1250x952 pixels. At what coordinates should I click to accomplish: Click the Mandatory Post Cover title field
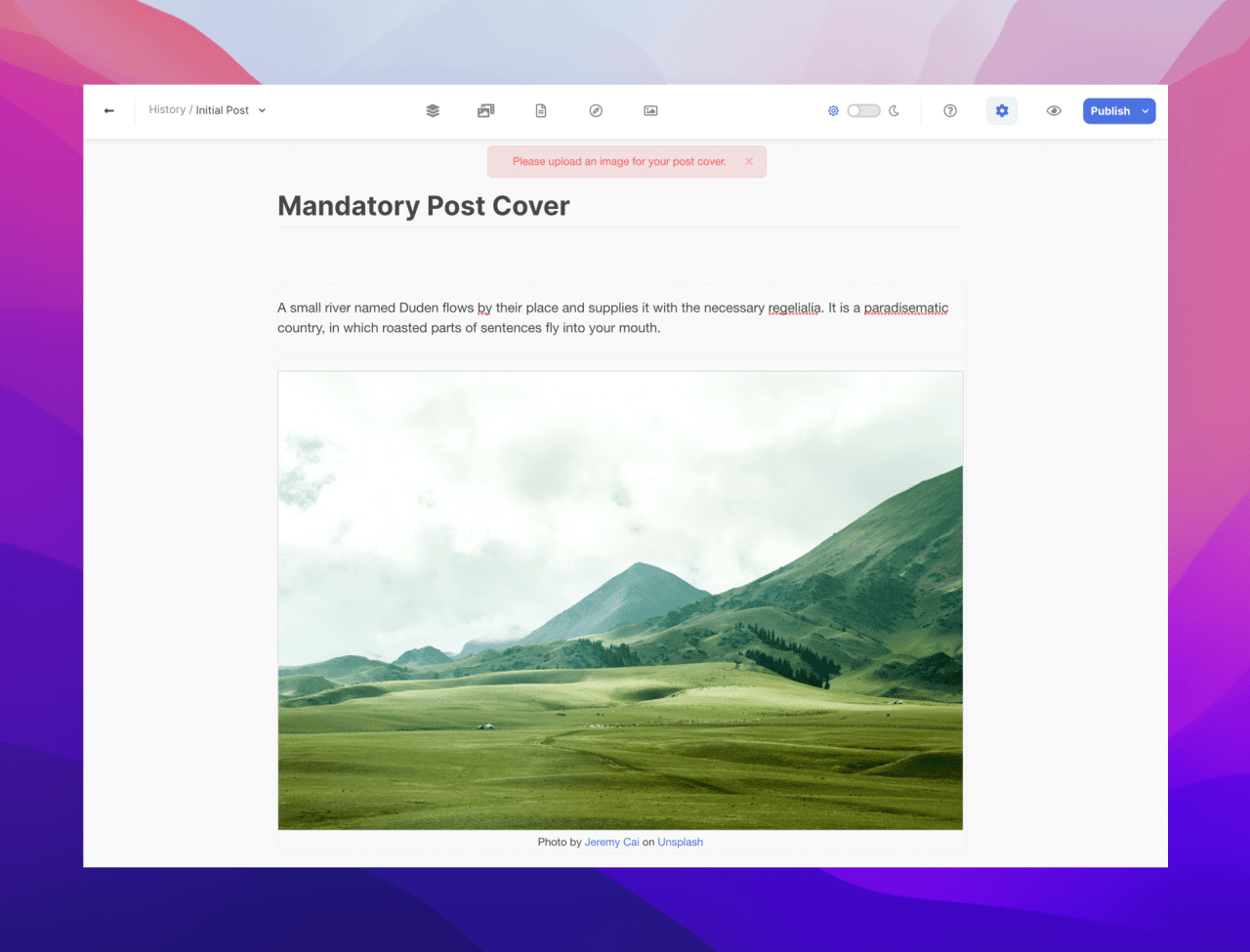coord(424,206)
